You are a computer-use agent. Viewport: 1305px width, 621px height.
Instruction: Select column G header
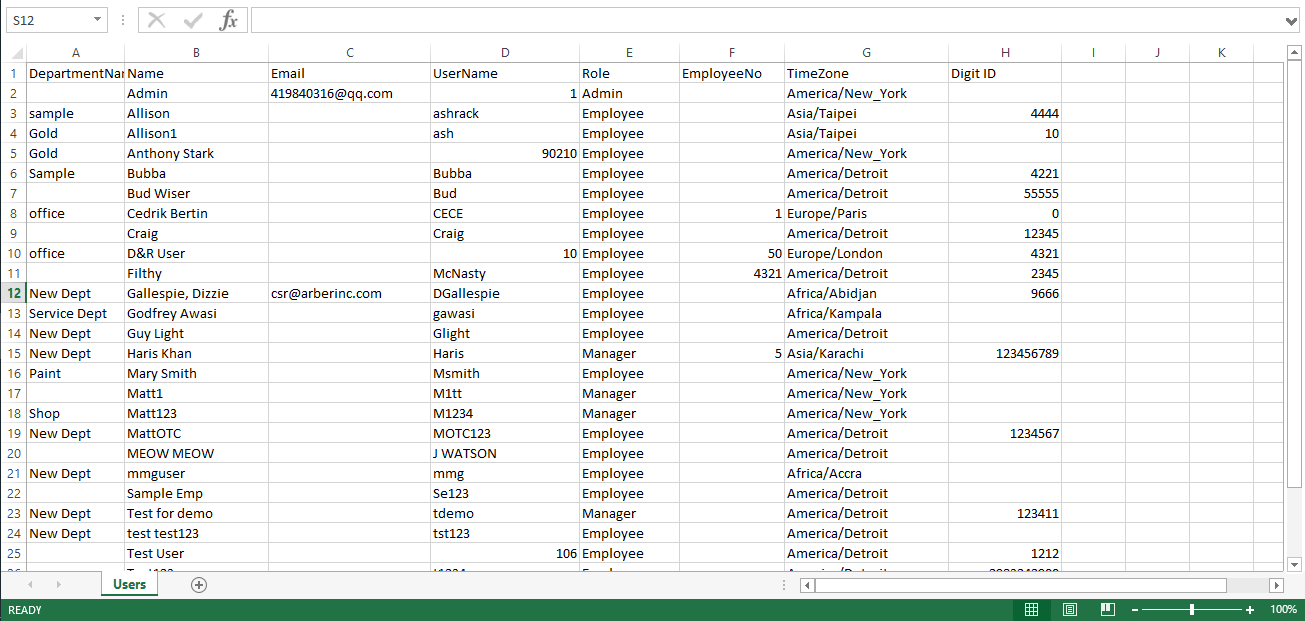pos(867,53)
